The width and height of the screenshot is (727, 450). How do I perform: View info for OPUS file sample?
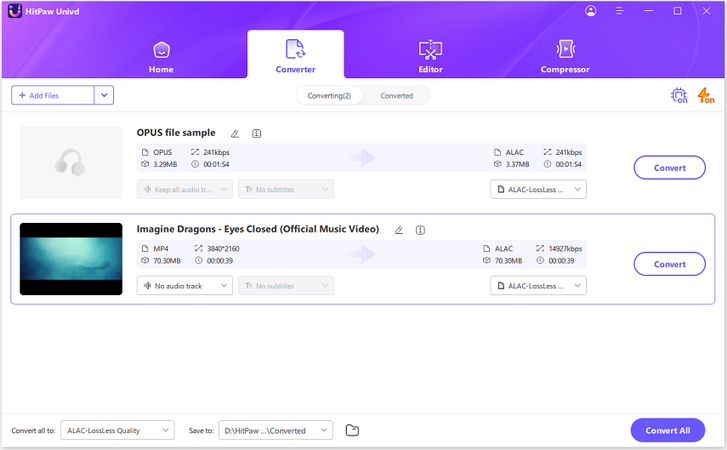(256, 134)
